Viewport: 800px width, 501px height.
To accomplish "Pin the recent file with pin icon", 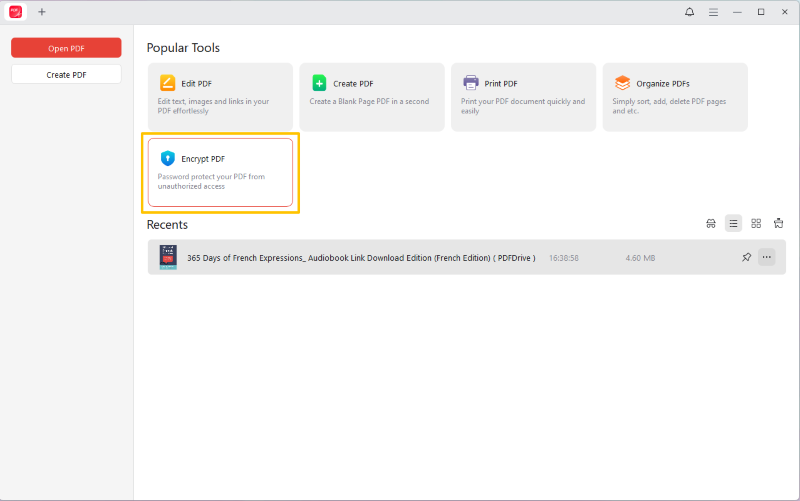I will (x=746, y=257).
